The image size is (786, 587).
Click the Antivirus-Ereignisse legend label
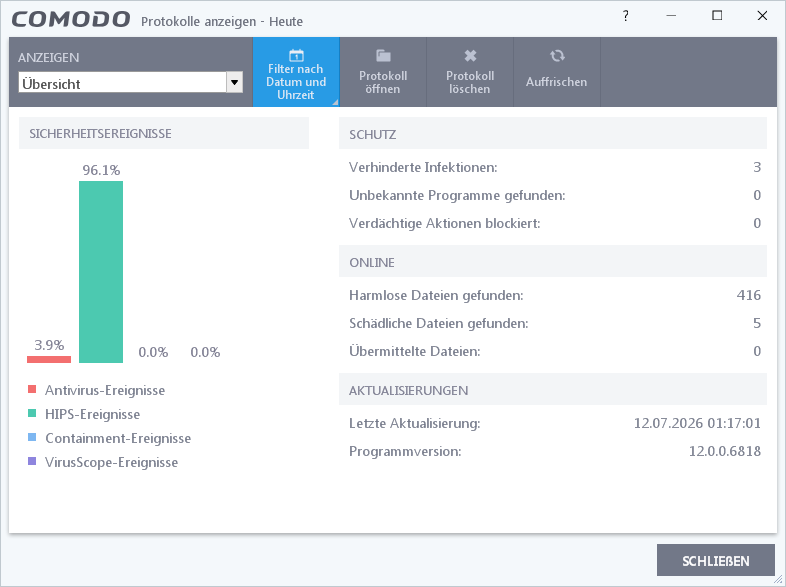[105, 390]
